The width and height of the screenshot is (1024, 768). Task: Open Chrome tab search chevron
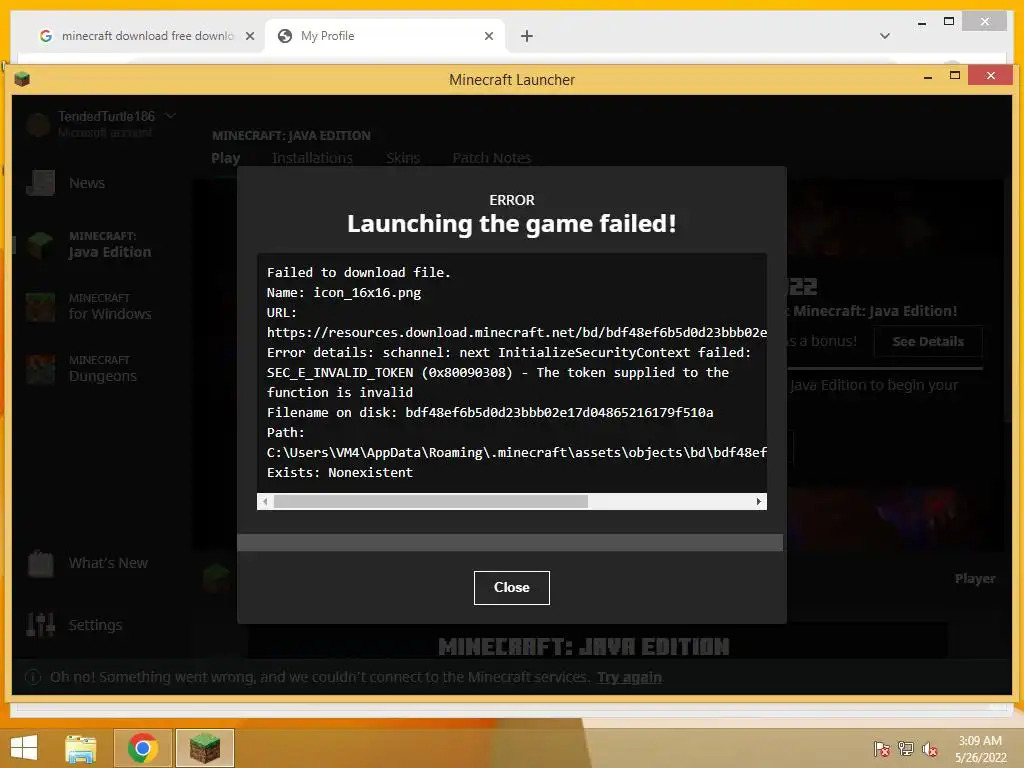tap(885, 36)
